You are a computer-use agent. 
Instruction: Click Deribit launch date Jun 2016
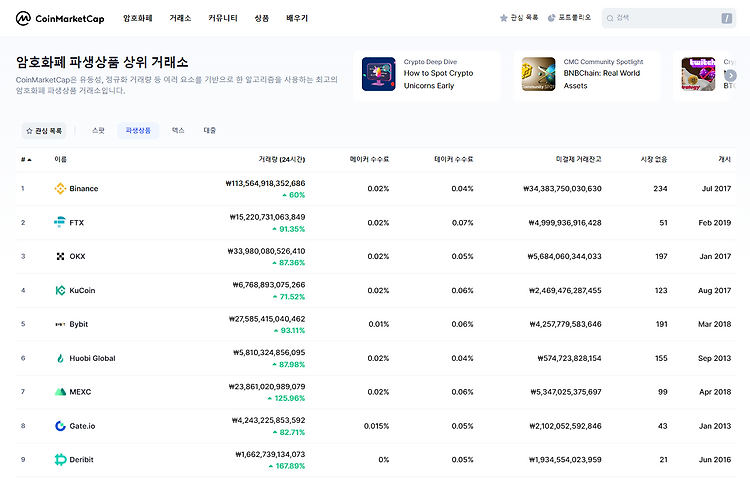tap(715, 460)
